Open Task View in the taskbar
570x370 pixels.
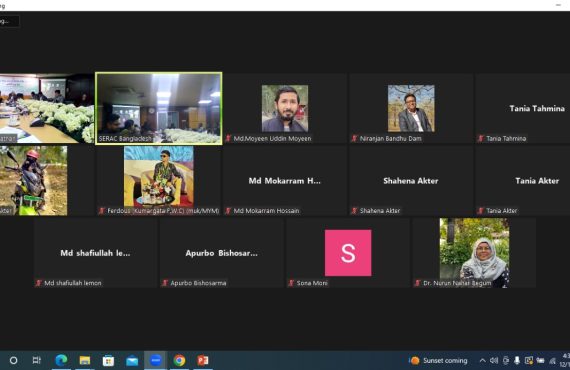(x=37, y=360)
